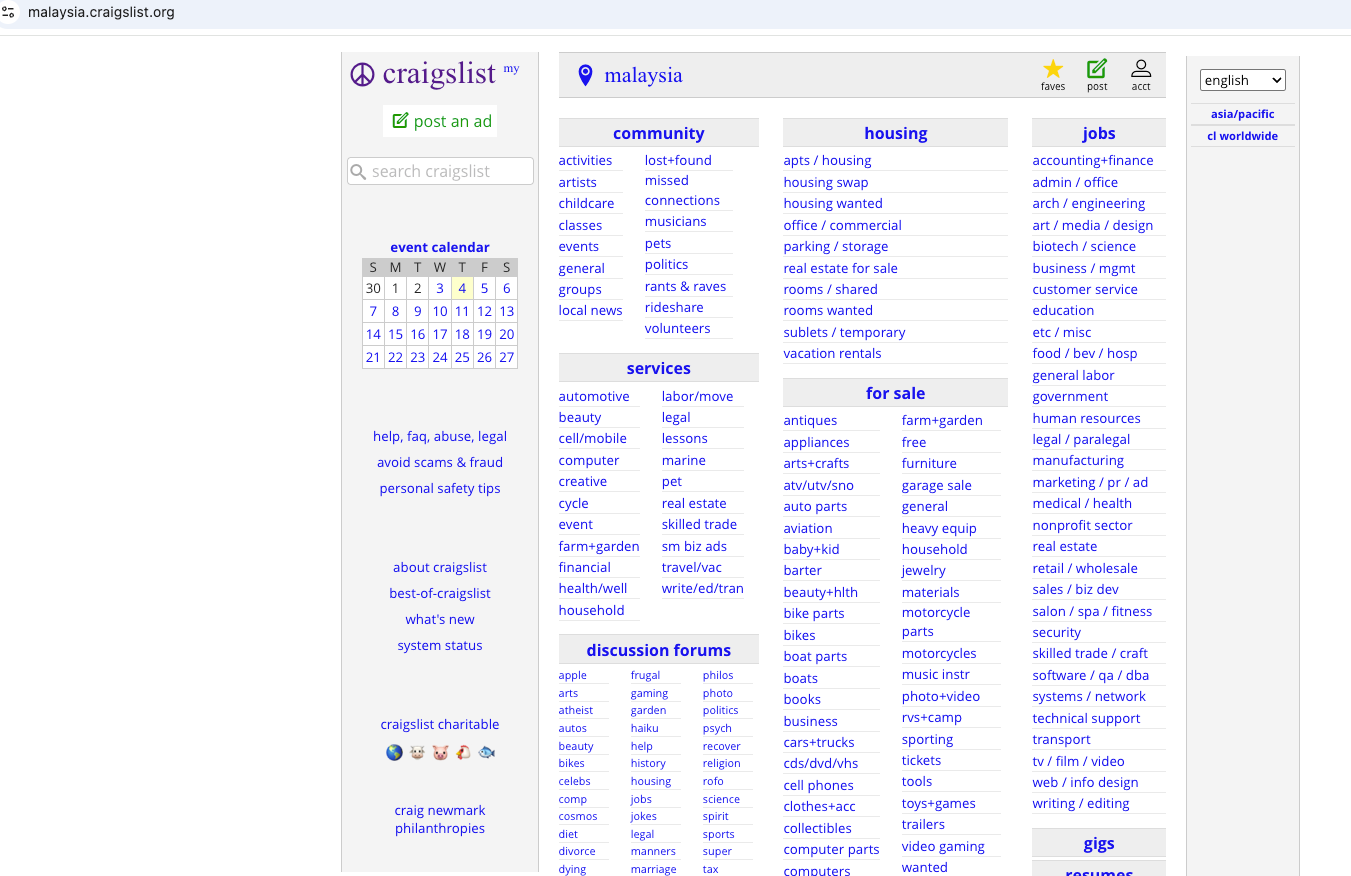Click the magnifier icon in search box

359,172
